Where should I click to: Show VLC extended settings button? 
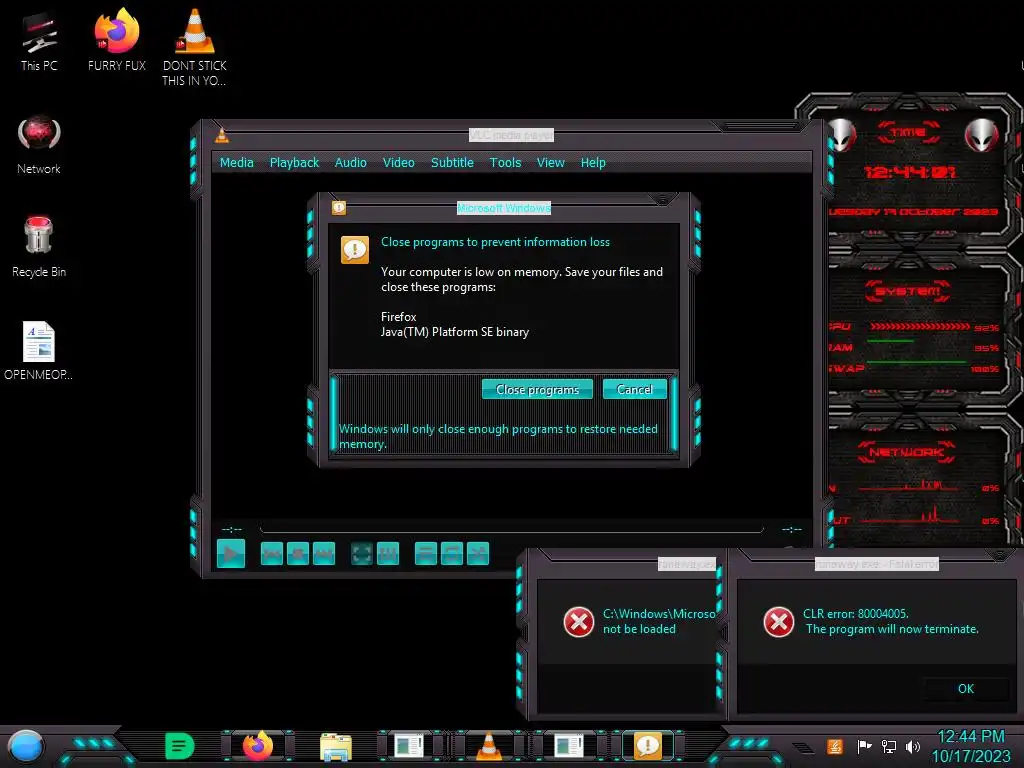coord(388,554)
